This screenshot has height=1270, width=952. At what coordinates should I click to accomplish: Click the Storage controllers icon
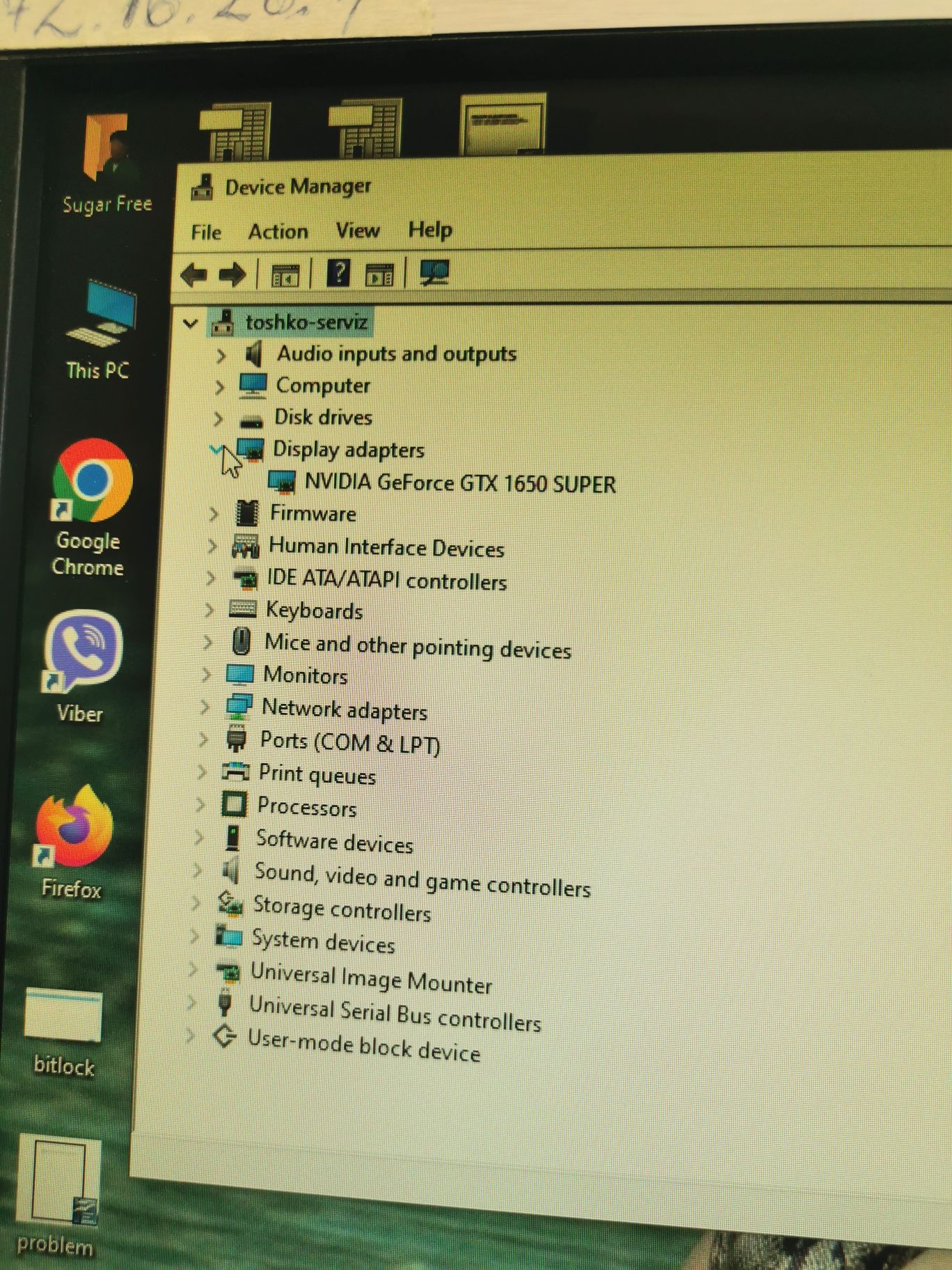point(230,903)
